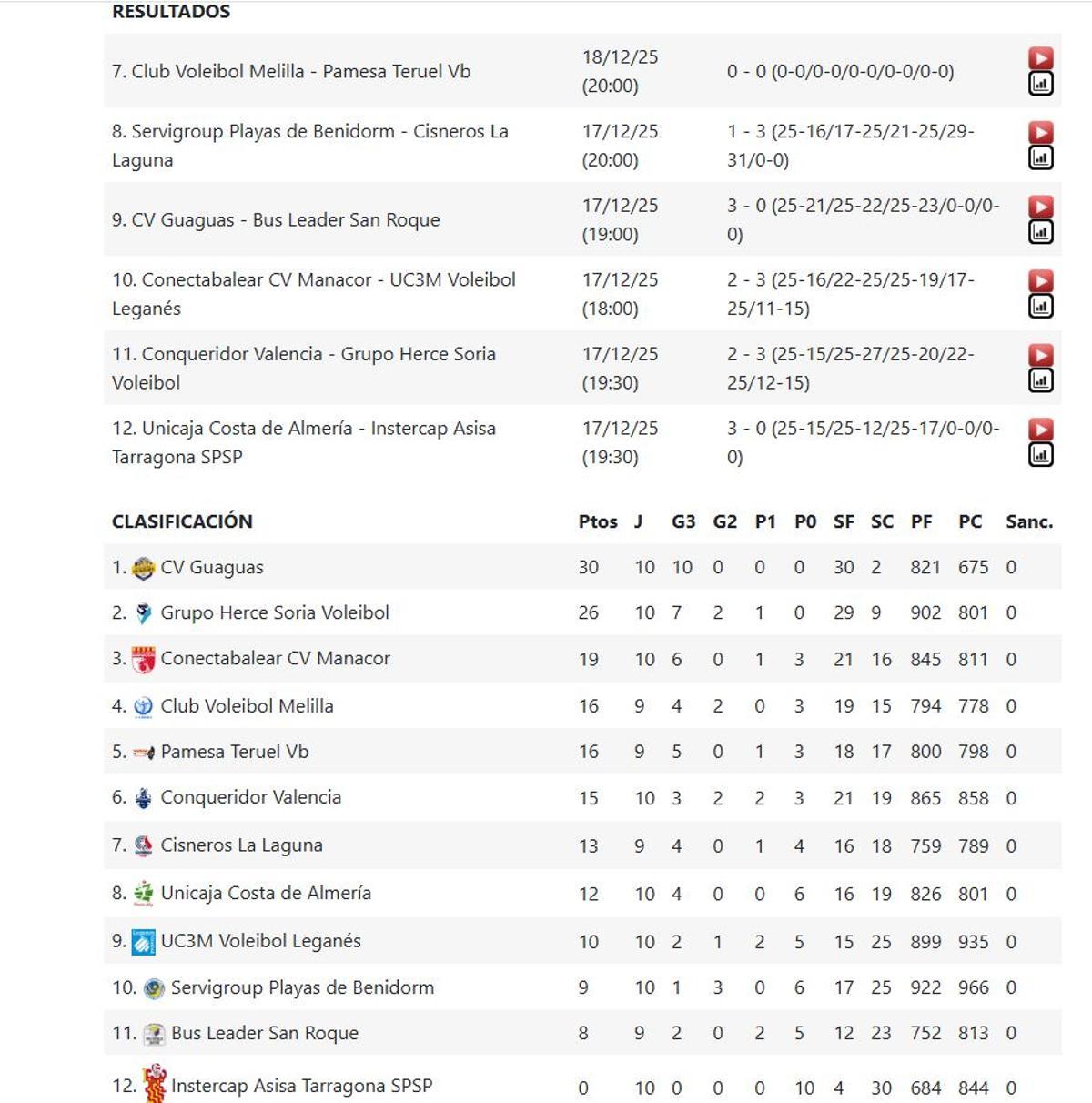Open Cisneros La Laguna standings entry
Screen dimensions: 1092x1103
(241, 845)
